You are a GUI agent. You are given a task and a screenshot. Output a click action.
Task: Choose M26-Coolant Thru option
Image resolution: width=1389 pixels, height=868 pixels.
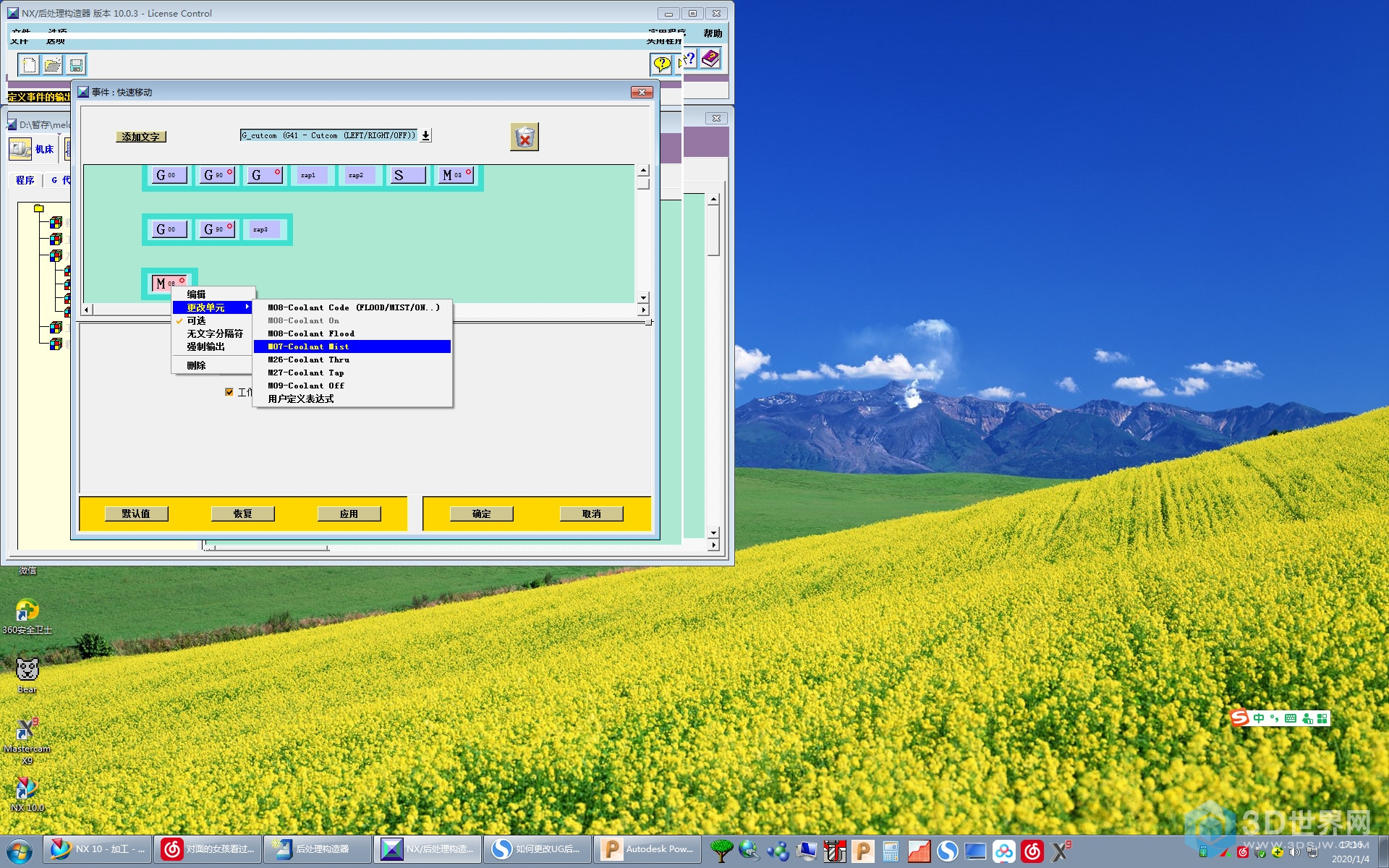[353, 359]
